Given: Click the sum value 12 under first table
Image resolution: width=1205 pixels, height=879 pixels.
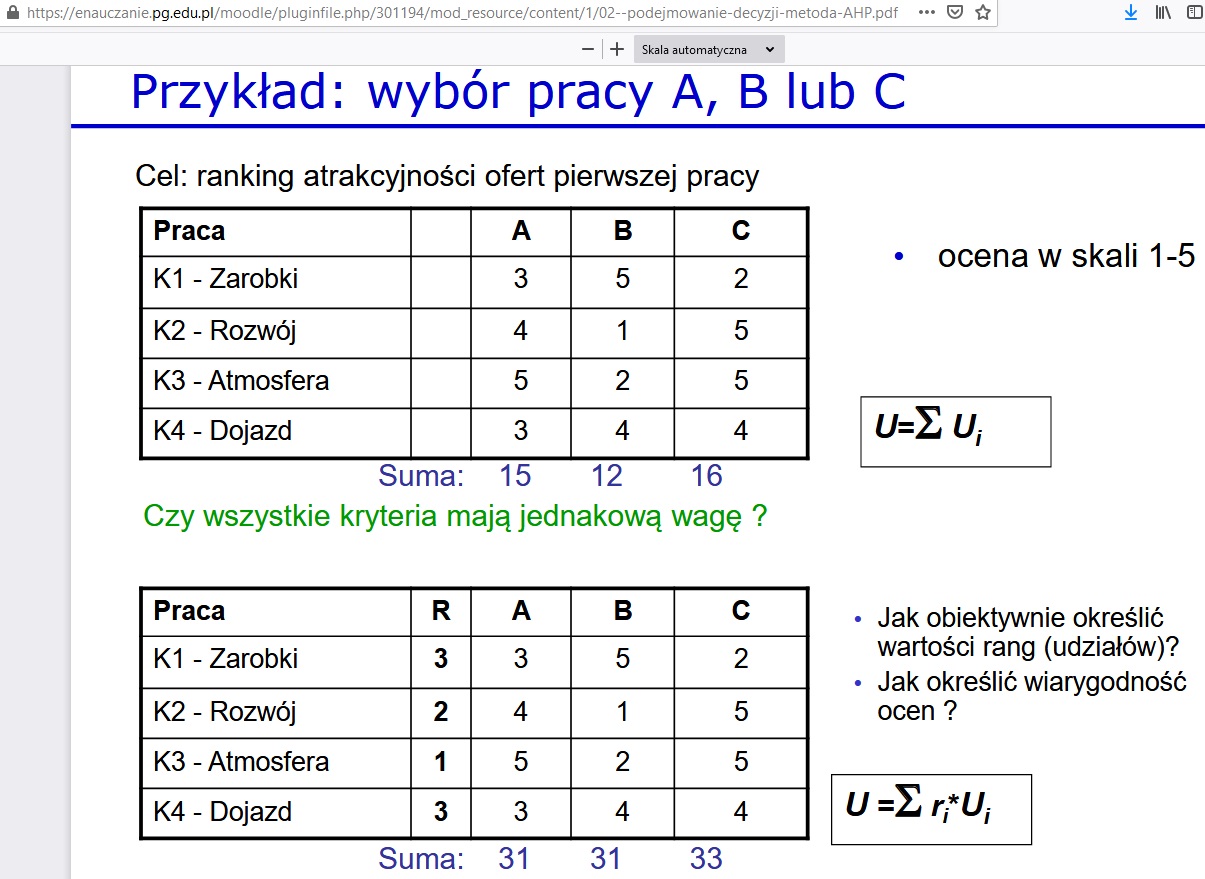Looking at the screenshot, I should (607, 475).
